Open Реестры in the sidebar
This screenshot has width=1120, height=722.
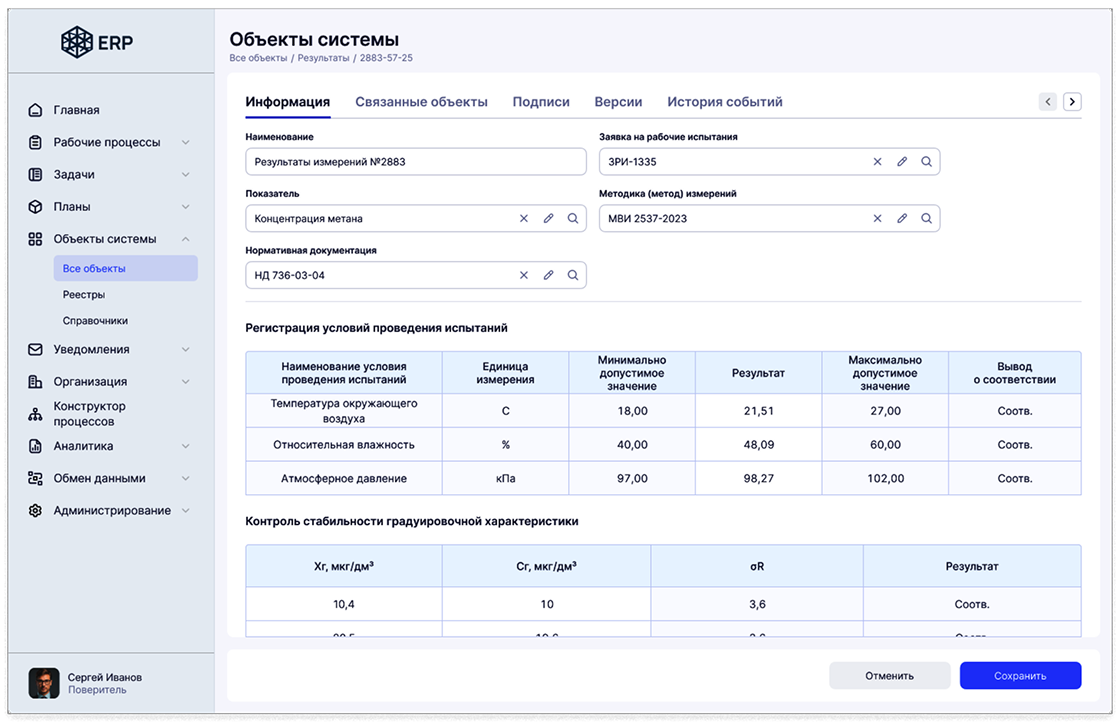click(x=84, y=295)
